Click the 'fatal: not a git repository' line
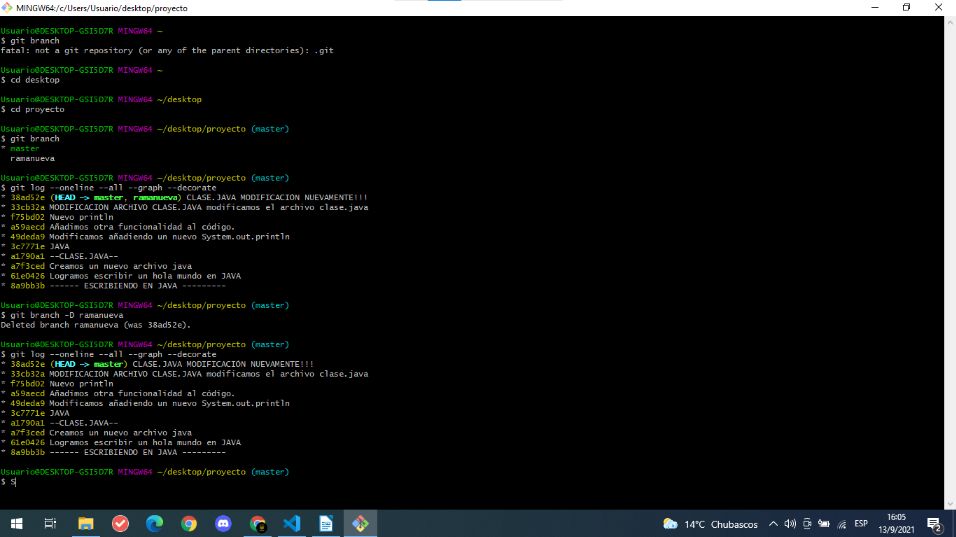Image resolution: width=956 pixels, height=537 pixels. [167, 51]
